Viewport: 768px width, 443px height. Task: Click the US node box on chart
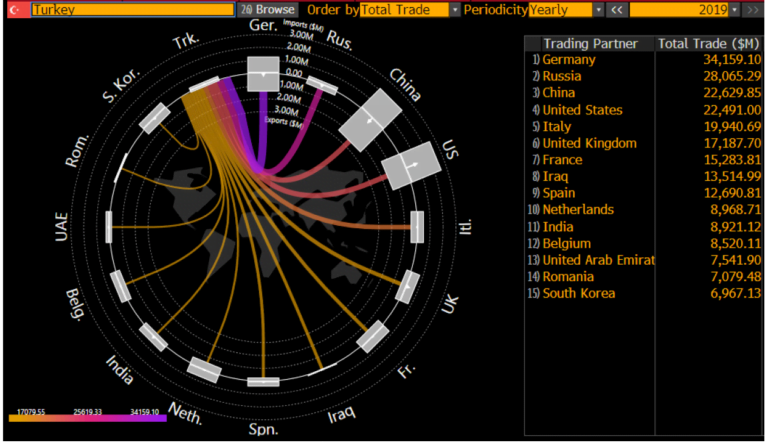click(408, 164)
